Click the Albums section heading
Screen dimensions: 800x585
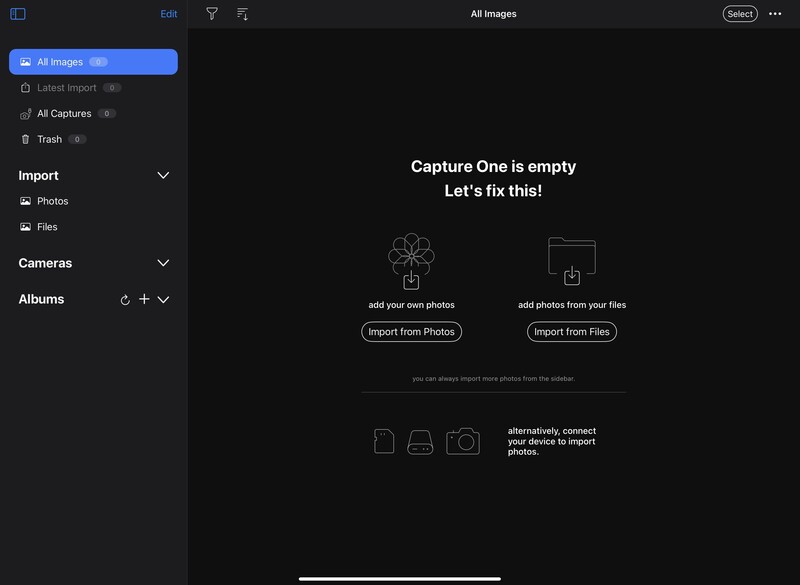(x=41, y=299)
